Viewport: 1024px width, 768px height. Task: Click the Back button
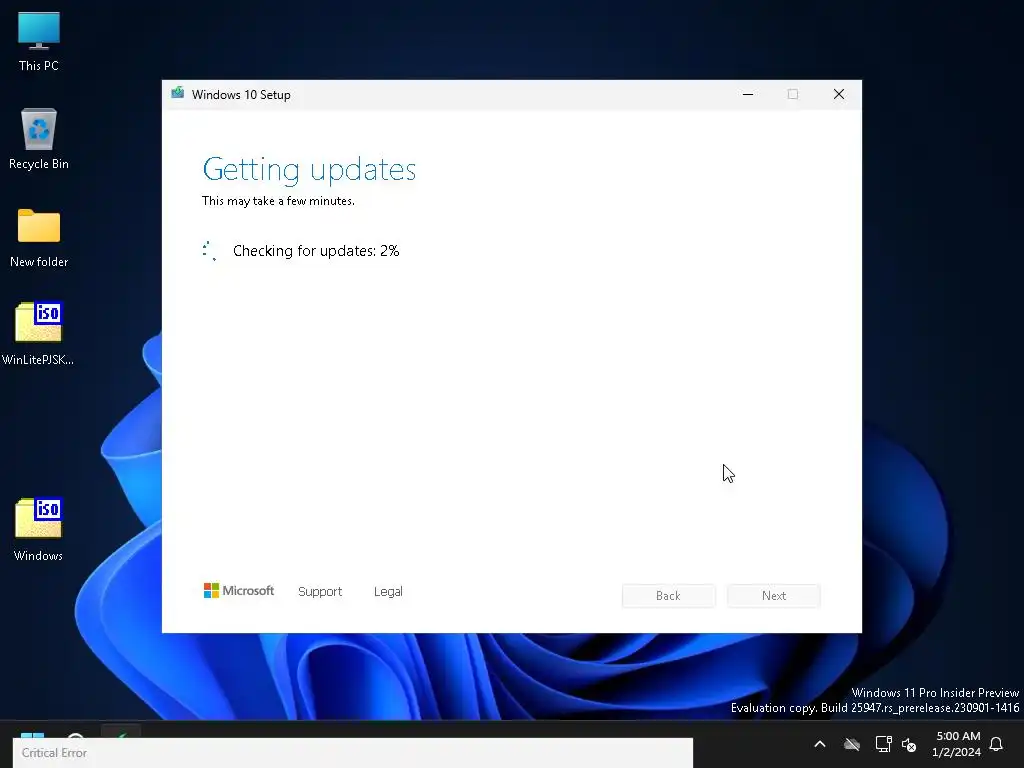[668, 596]
